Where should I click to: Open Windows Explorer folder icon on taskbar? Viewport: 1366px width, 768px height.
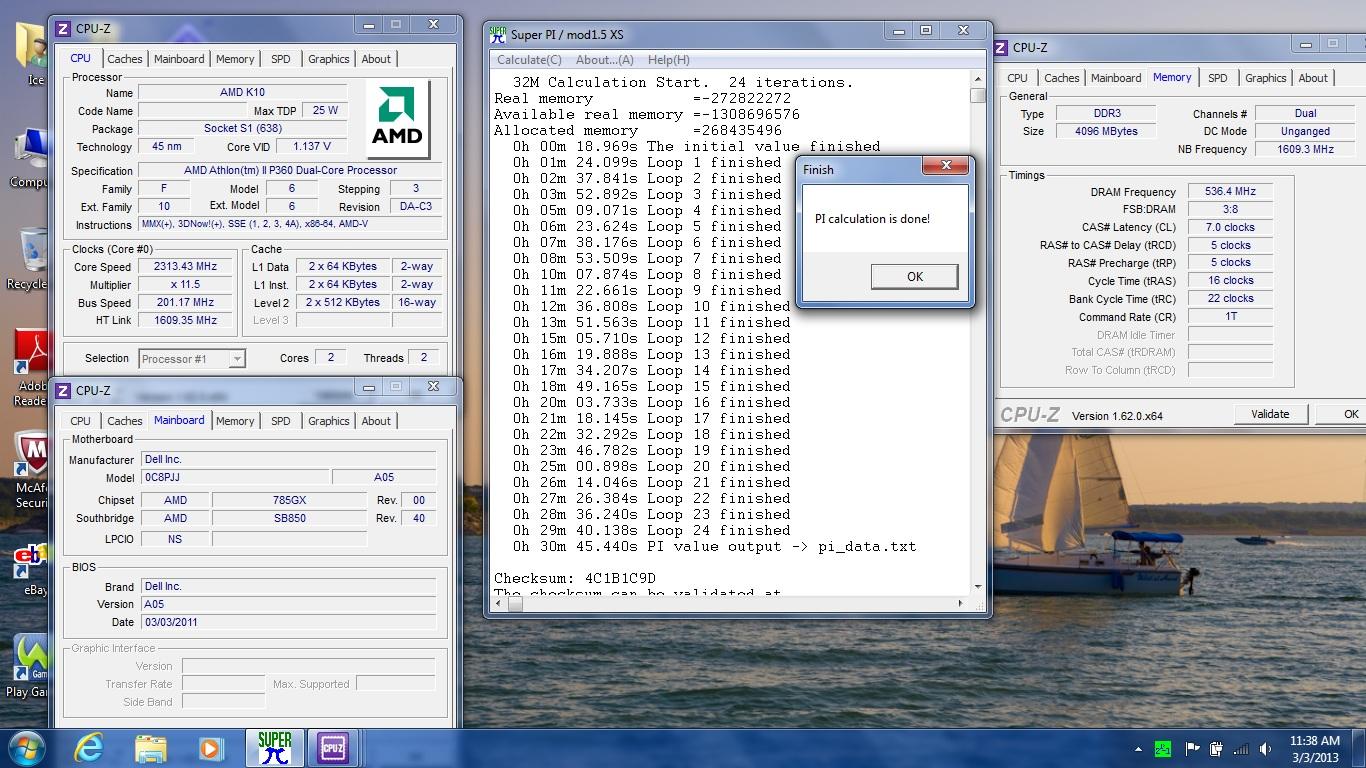click(151, 748)
